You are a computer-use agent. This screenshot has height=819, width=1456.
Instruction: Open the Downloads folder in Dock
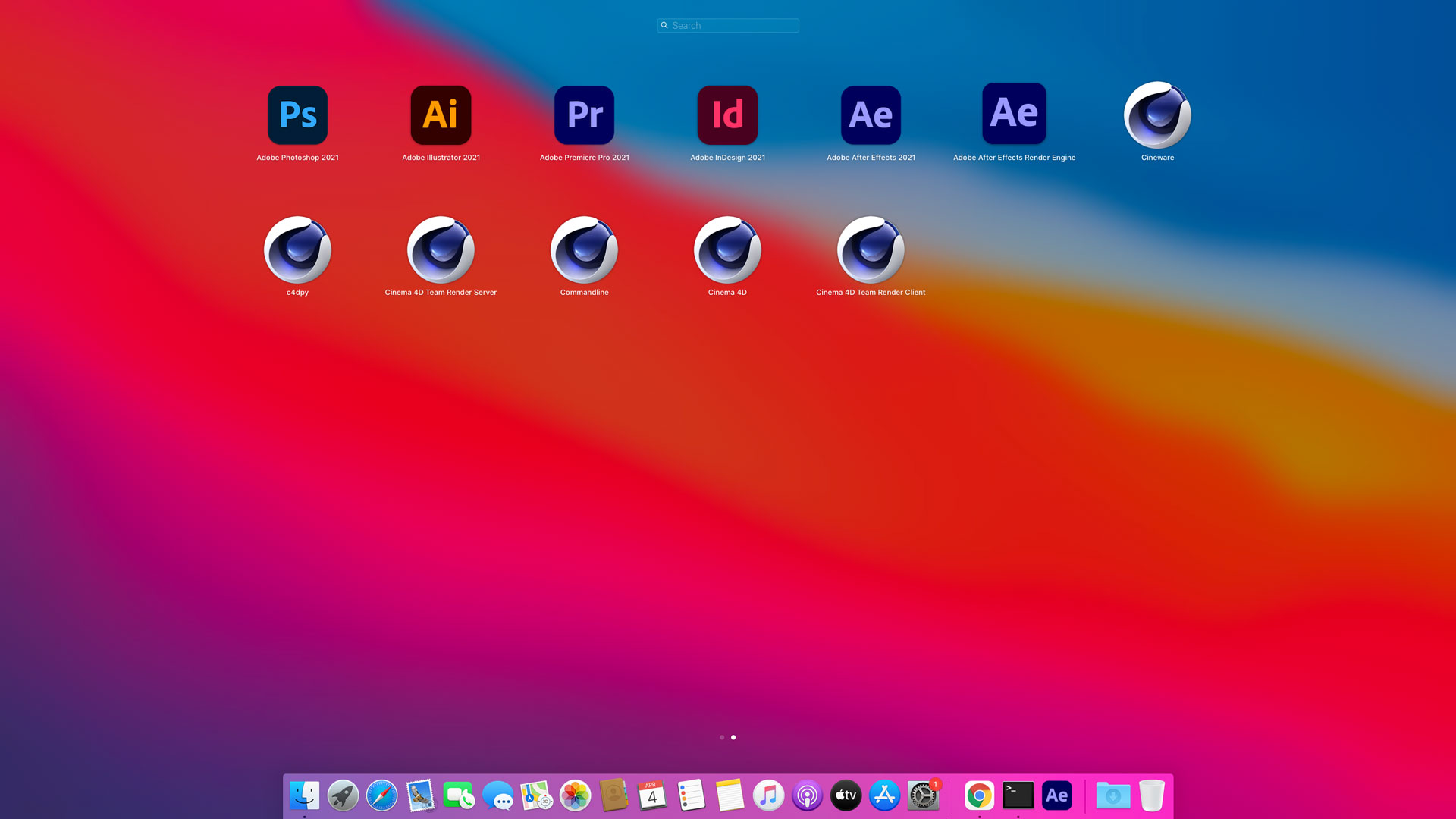[1113, 795]
